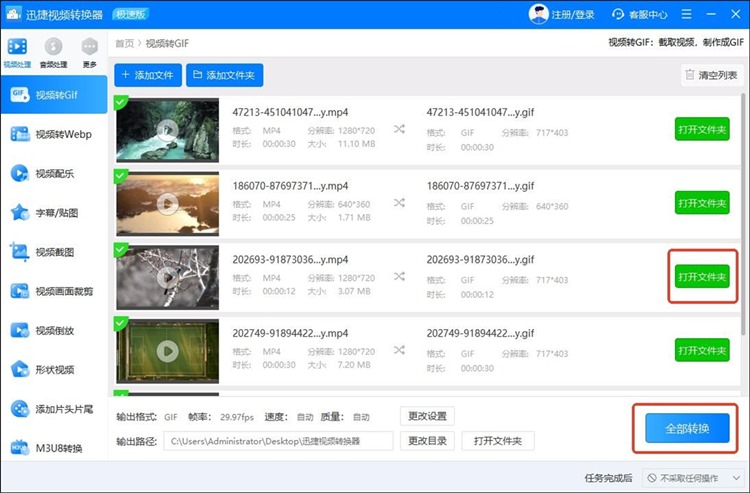
Task: Switch to the 音频处理 tab
Action: click(53, 53)
